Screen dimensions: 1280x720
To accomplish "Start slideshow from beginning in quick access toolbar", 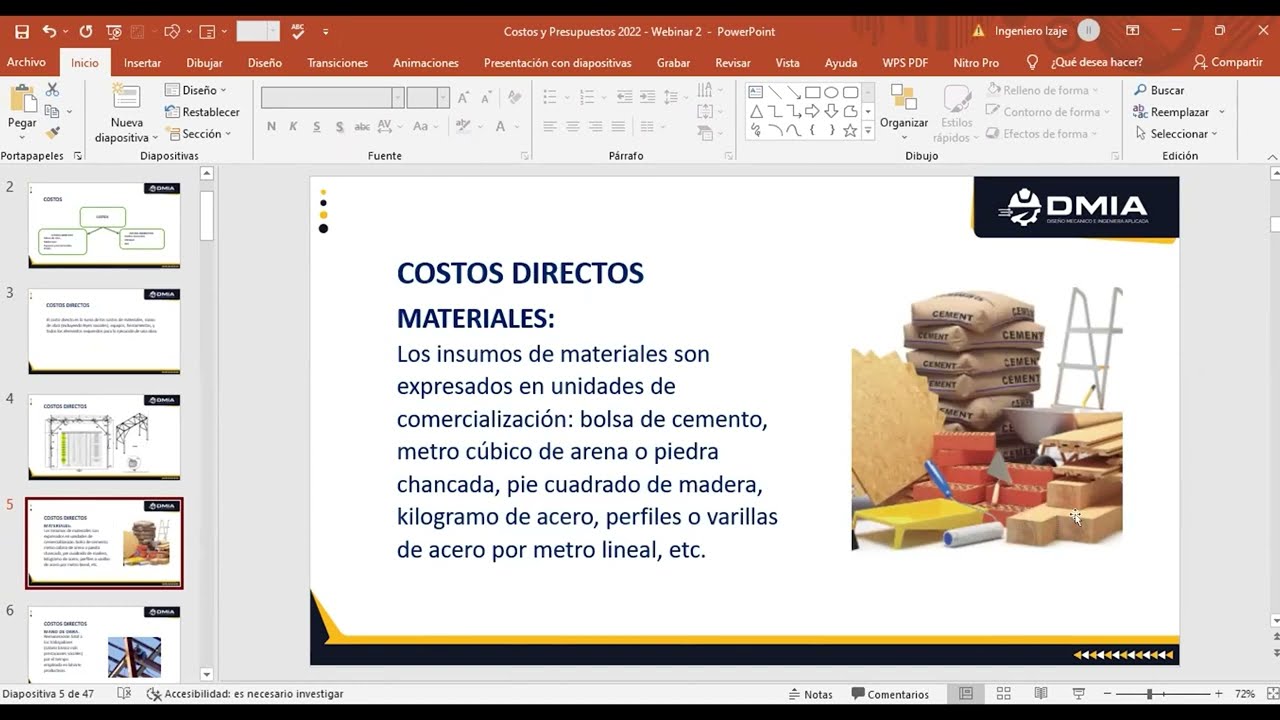I will (113, 31).
